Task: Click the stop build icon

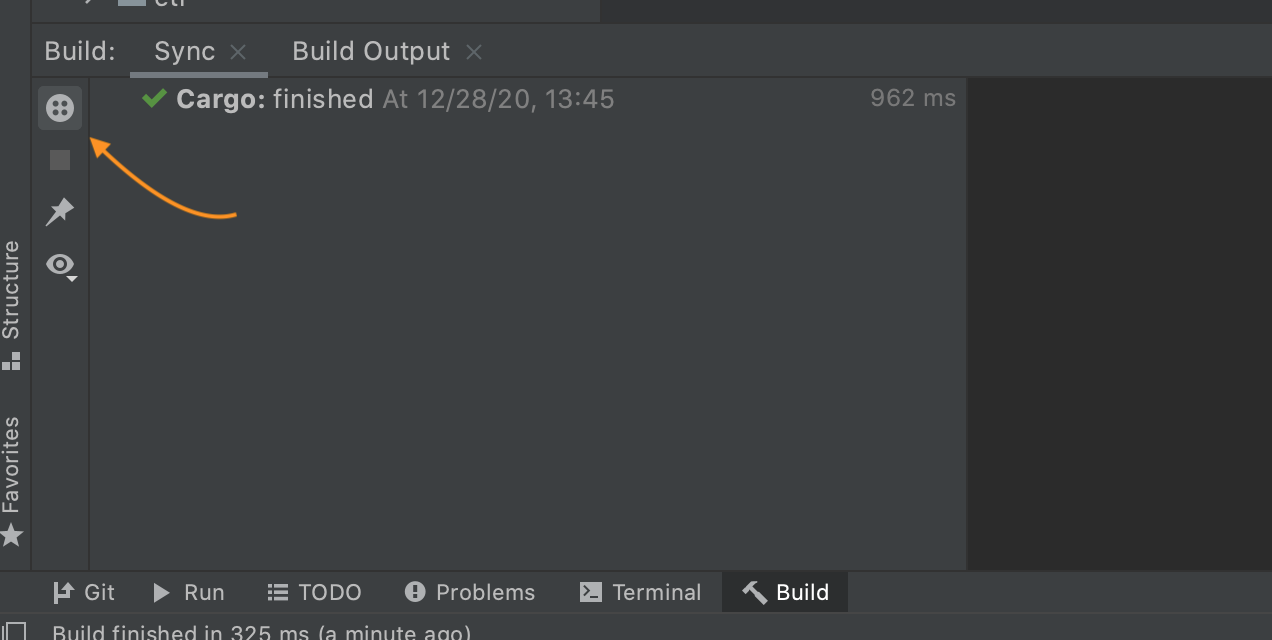Action: pos(59,159)
